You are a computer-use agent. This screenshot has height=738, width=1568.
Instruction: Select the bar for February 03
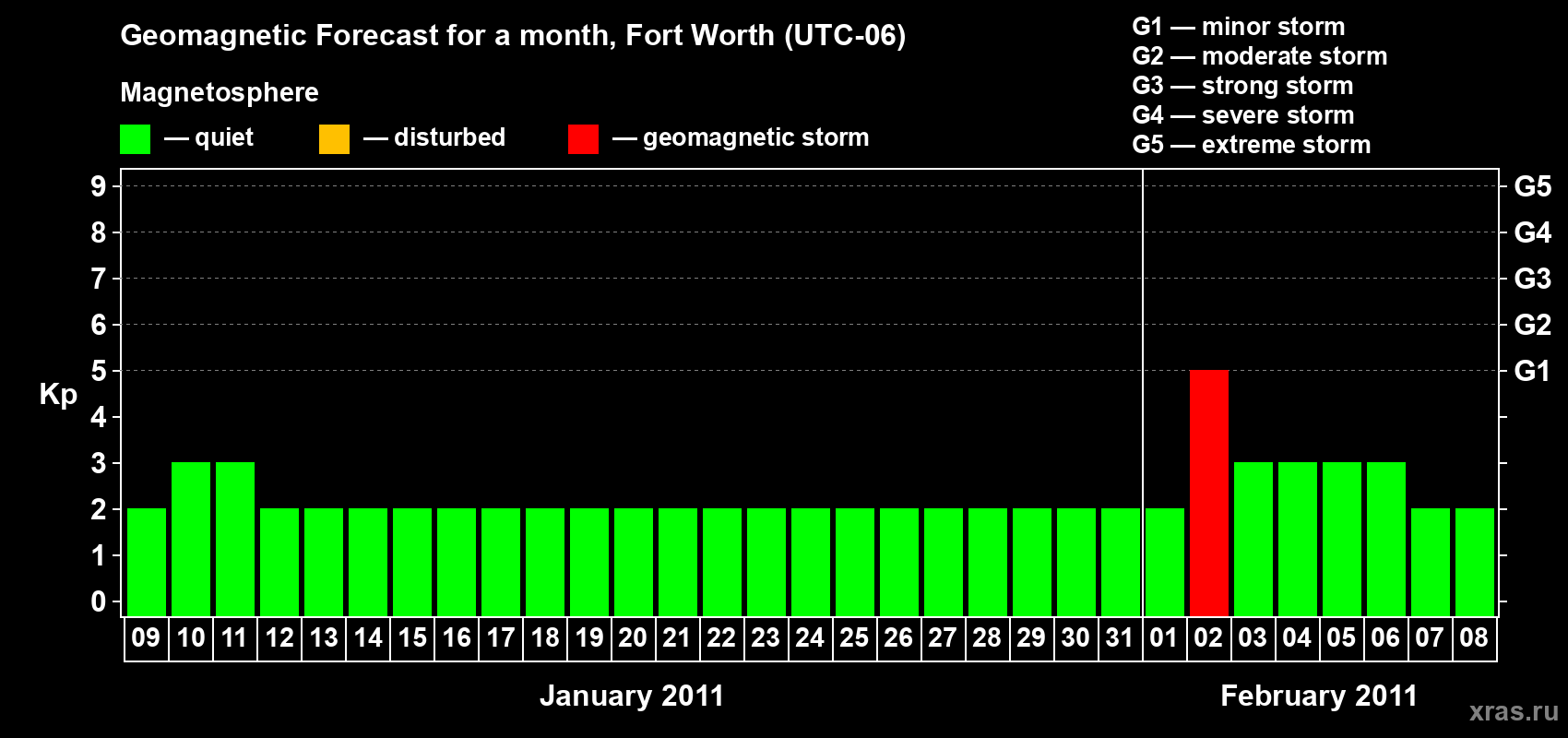point(1253,539)
